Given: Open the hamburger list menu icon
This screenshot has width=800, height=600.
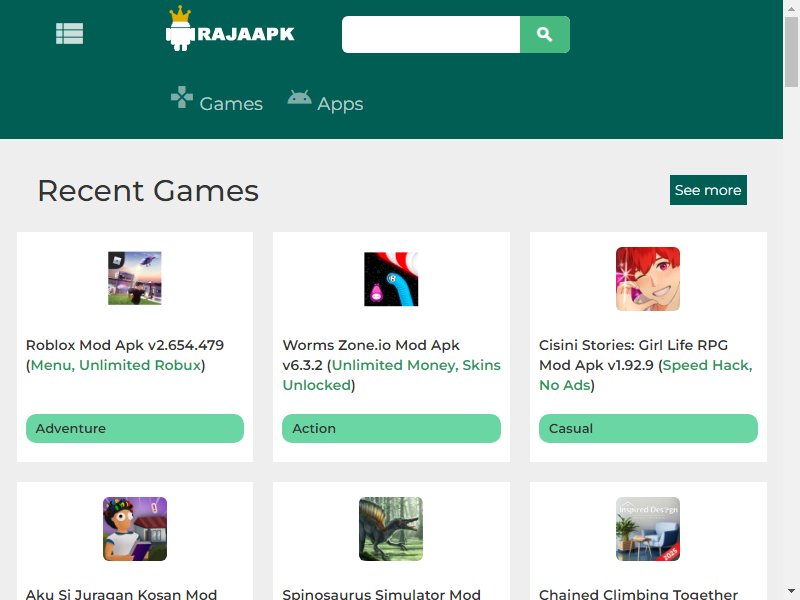Looking at the screenshot, I should tap(69, 34).
